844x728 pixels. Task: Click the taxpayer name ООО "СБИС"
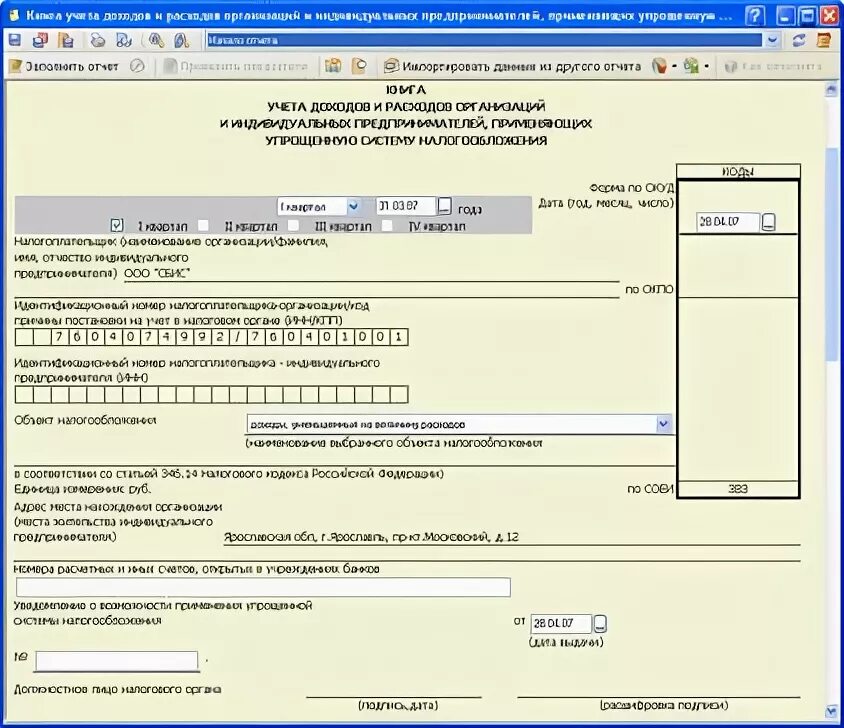157,274
